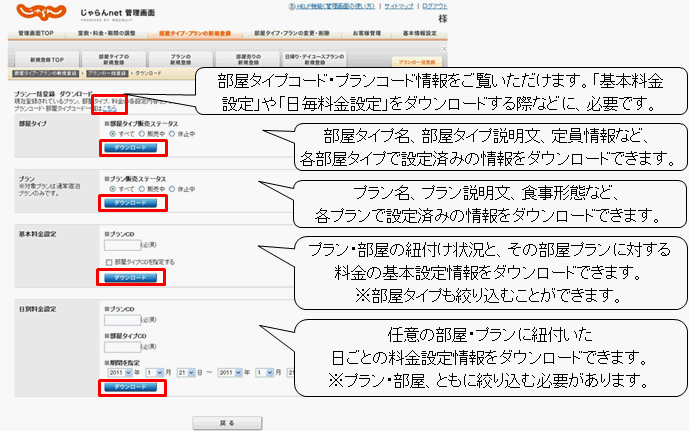This screenshot has width=689, height=431.
Task: Focus 部屋タイプCD field in 日別料金設定
Action: pyautogui.click(x=122, y=347)
